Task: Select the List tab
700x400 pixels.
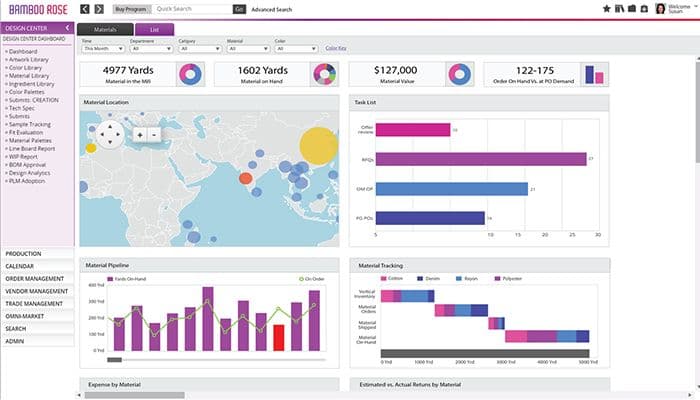Action: coord(154,30)
